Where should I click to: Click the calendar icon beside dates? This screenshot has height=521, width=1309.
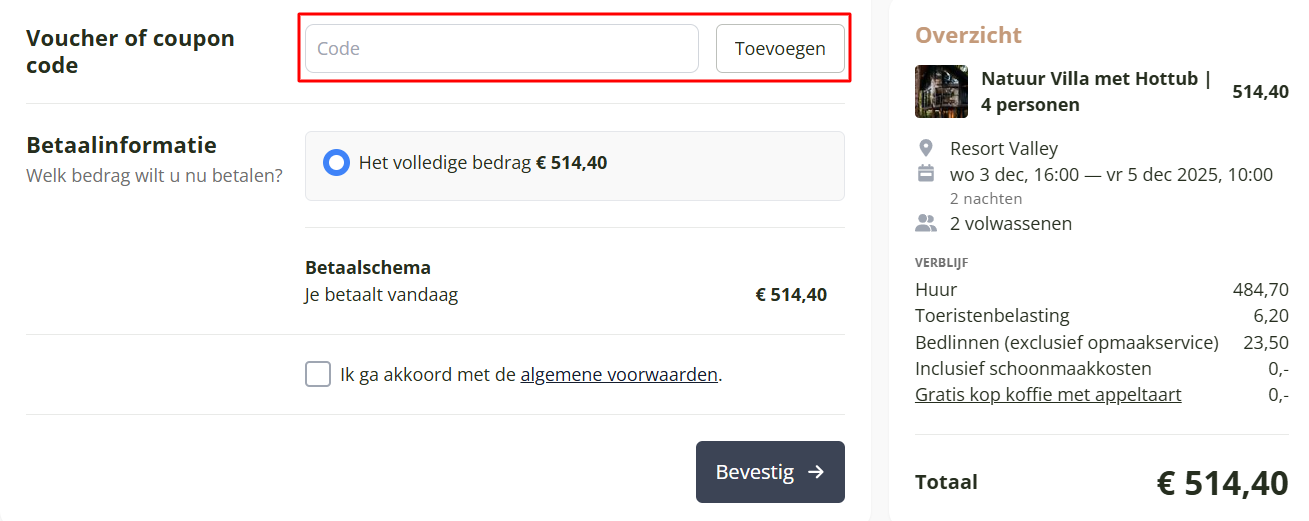(926, 174)
